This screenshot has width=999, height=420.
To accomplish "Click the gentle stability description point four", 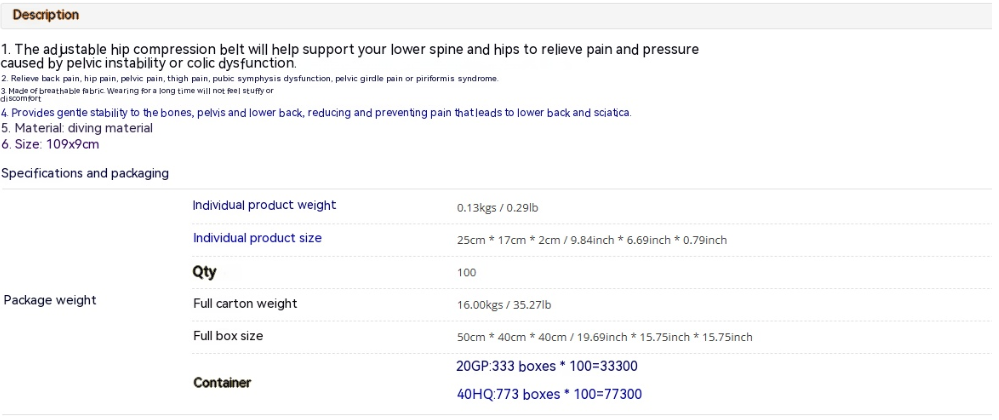I will click(x=316, y=113).
